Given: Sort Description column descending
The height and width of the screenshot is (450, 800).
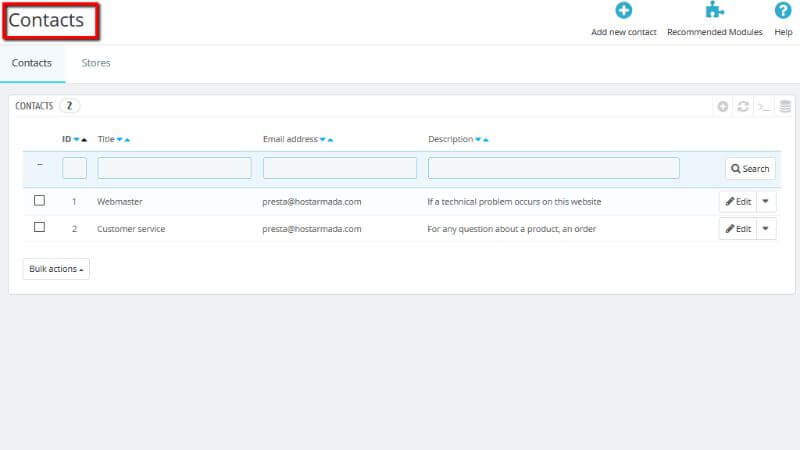Looking at the screenshot, I should 478,140.
